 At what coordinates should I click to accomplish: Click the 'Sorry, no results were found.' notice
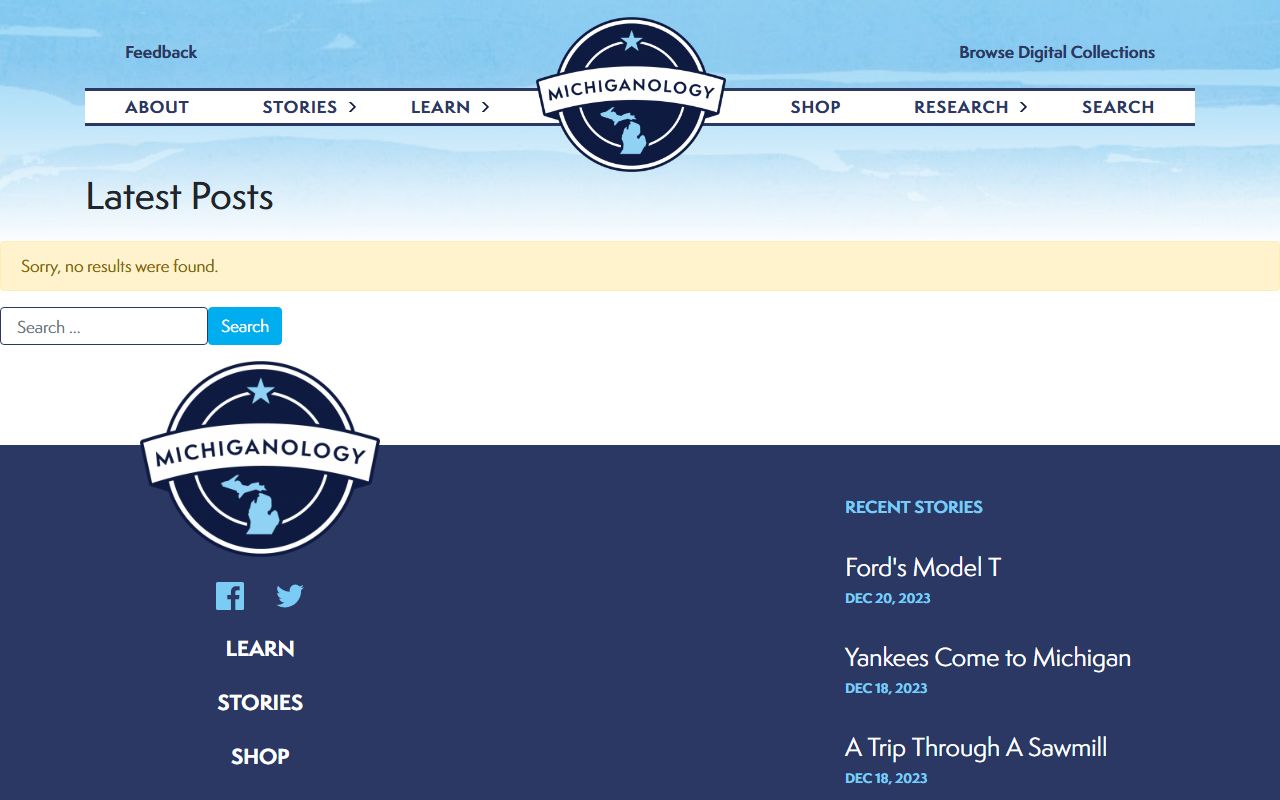tap(640, 266)
